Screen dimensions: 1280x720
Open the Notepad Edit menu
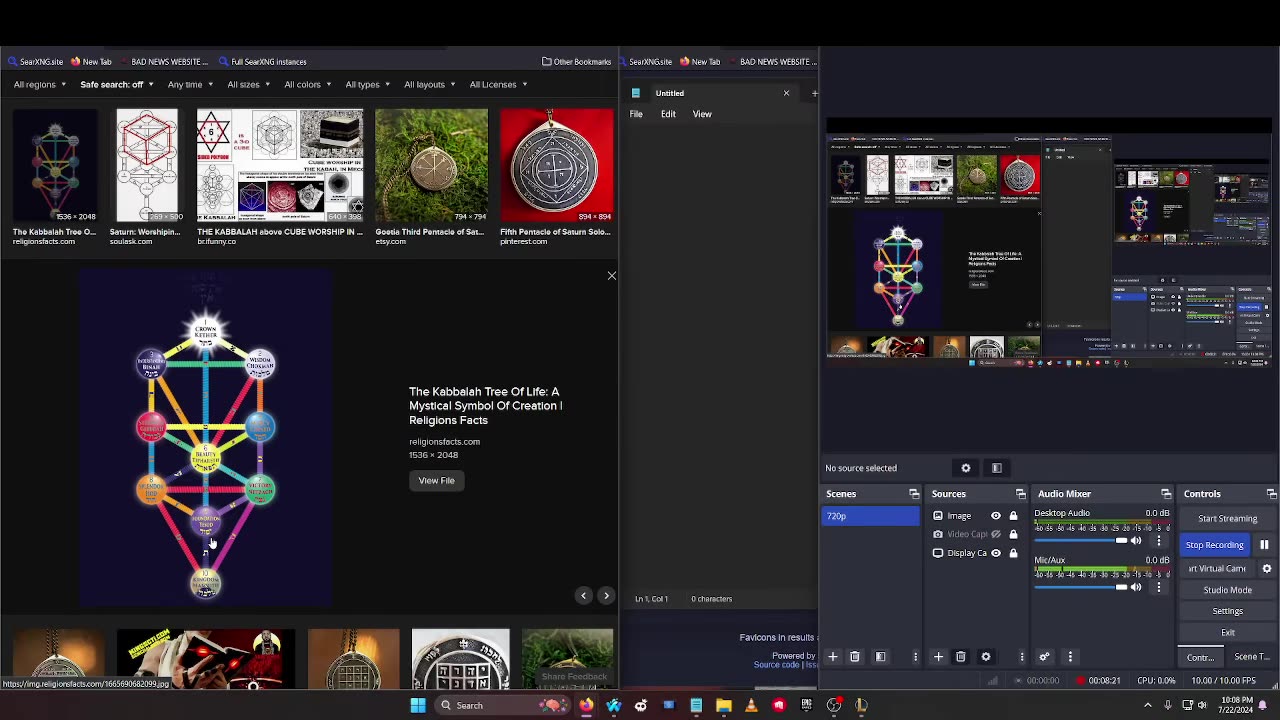pyautogui.click(x=668, y=114)
